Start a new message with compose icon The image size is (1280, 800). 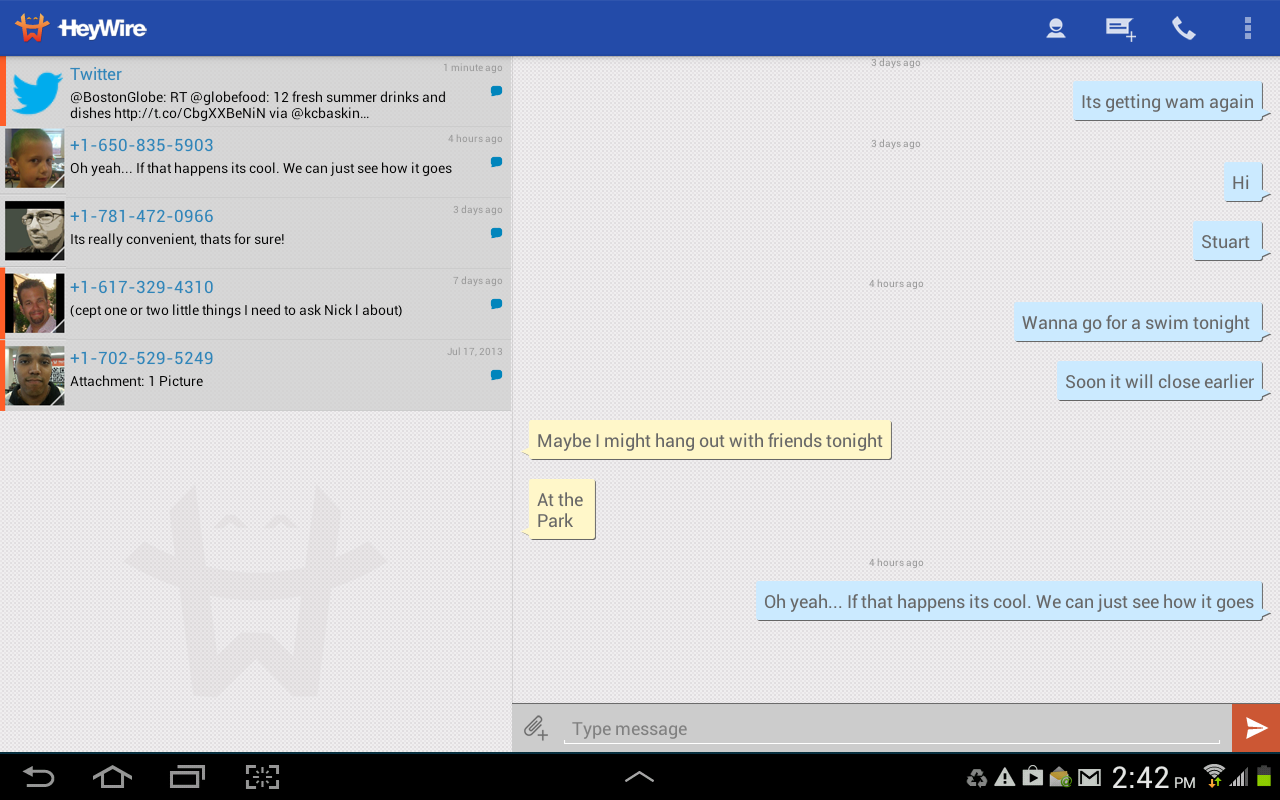click(1120, 28)
